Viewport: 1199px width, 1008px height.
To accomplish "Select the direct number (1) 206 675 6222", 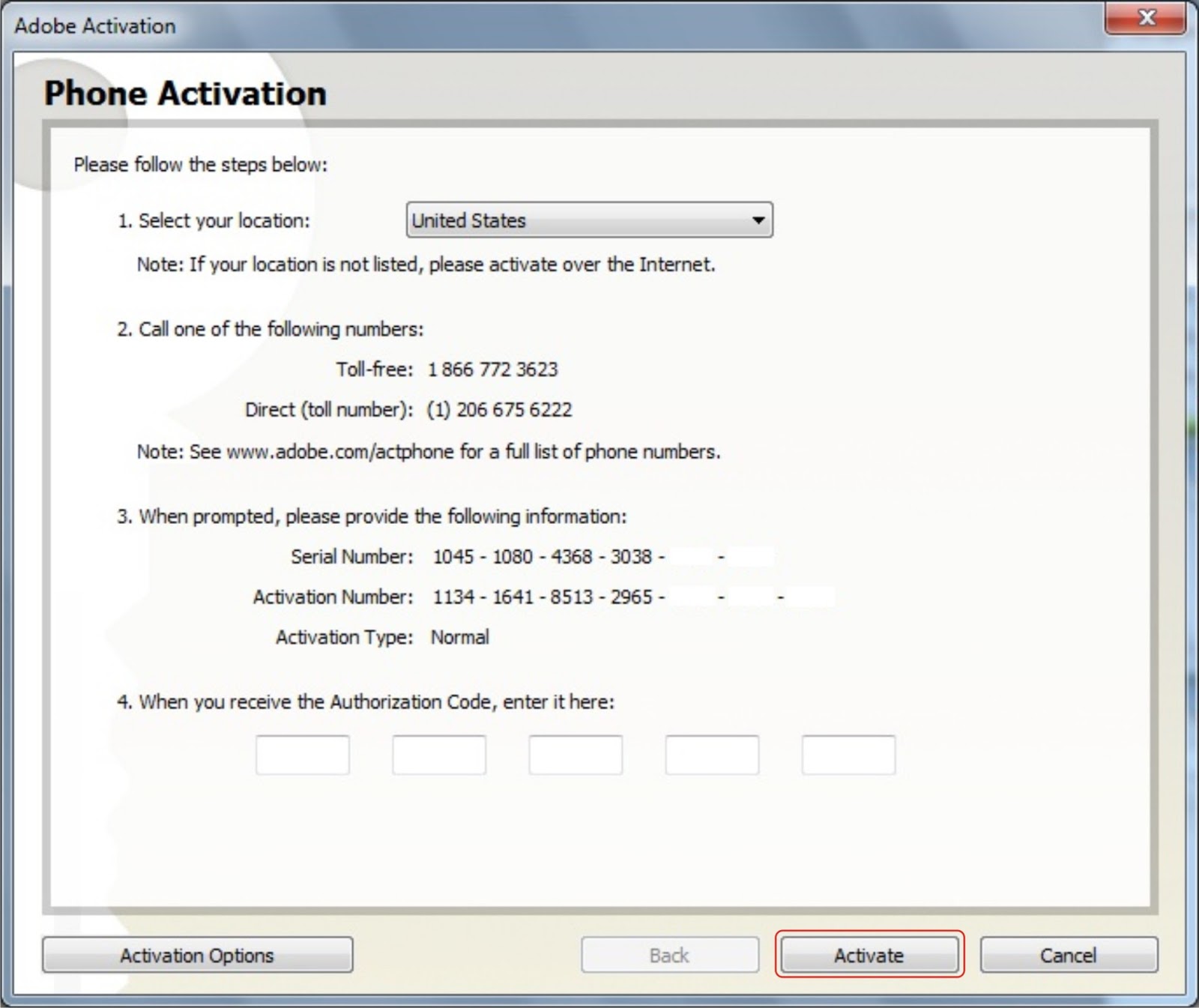I will coord(499,410).
